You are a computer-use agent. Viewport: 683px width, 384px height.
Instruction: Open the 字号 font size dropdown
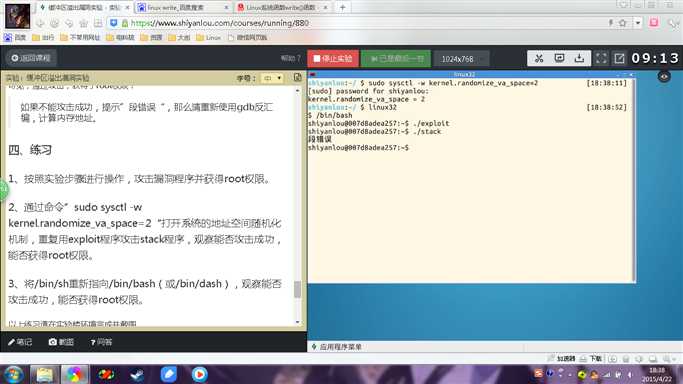click(x=272, y=78)
